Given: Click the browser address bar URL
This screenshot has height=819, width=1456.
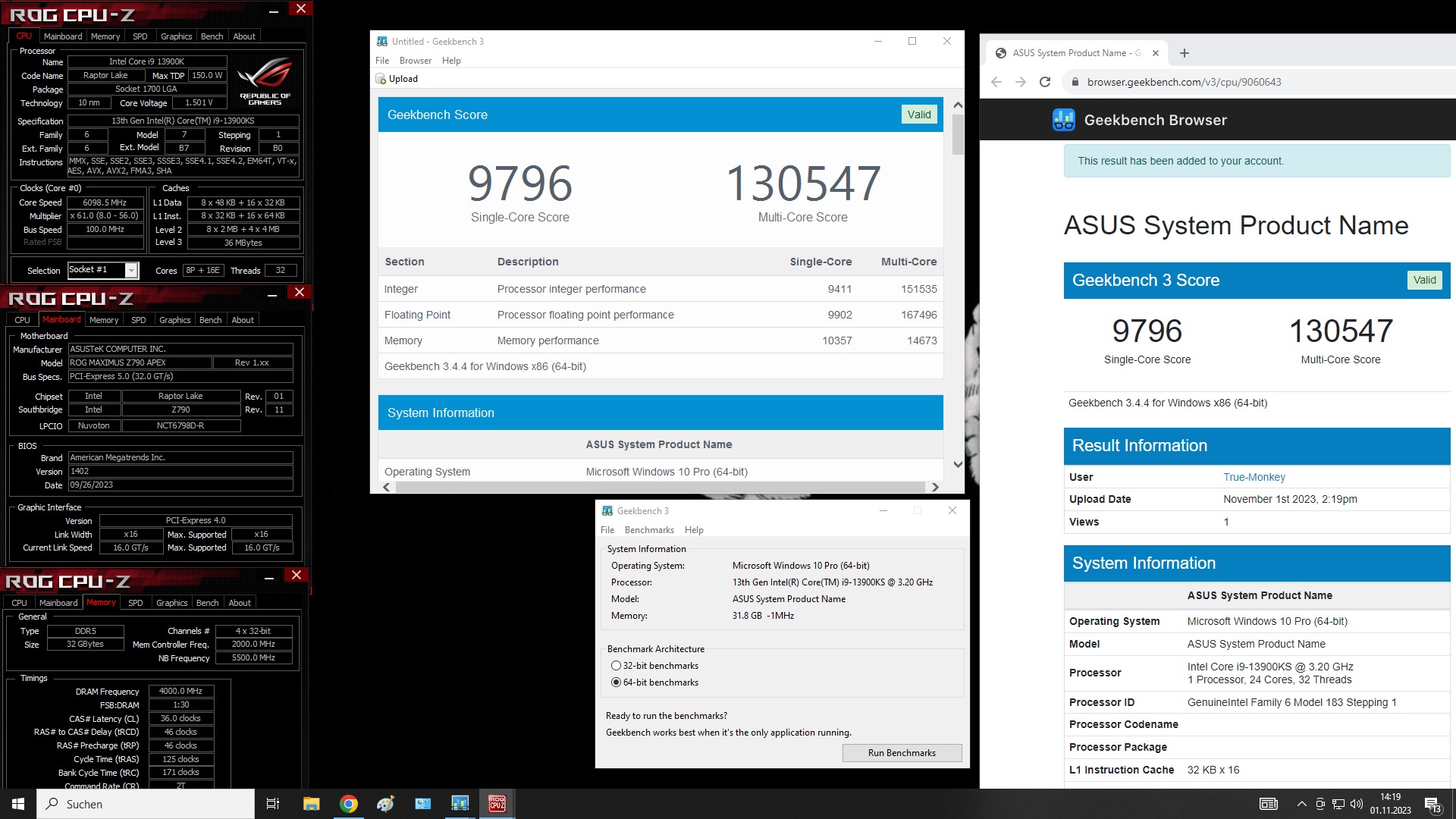Looking at the screenshot, I should click(x=1184, y=82).
